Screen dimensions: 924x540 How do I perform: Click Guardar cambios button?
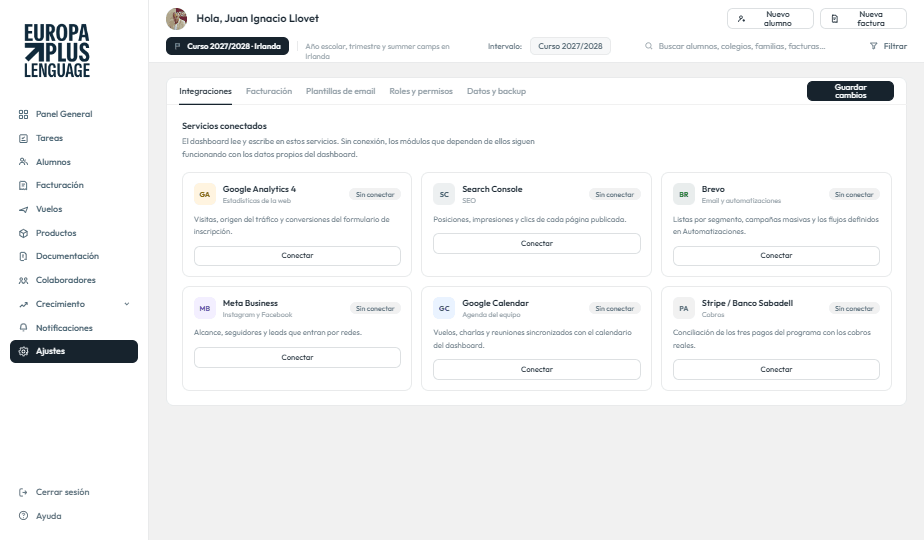pos(850,91)
